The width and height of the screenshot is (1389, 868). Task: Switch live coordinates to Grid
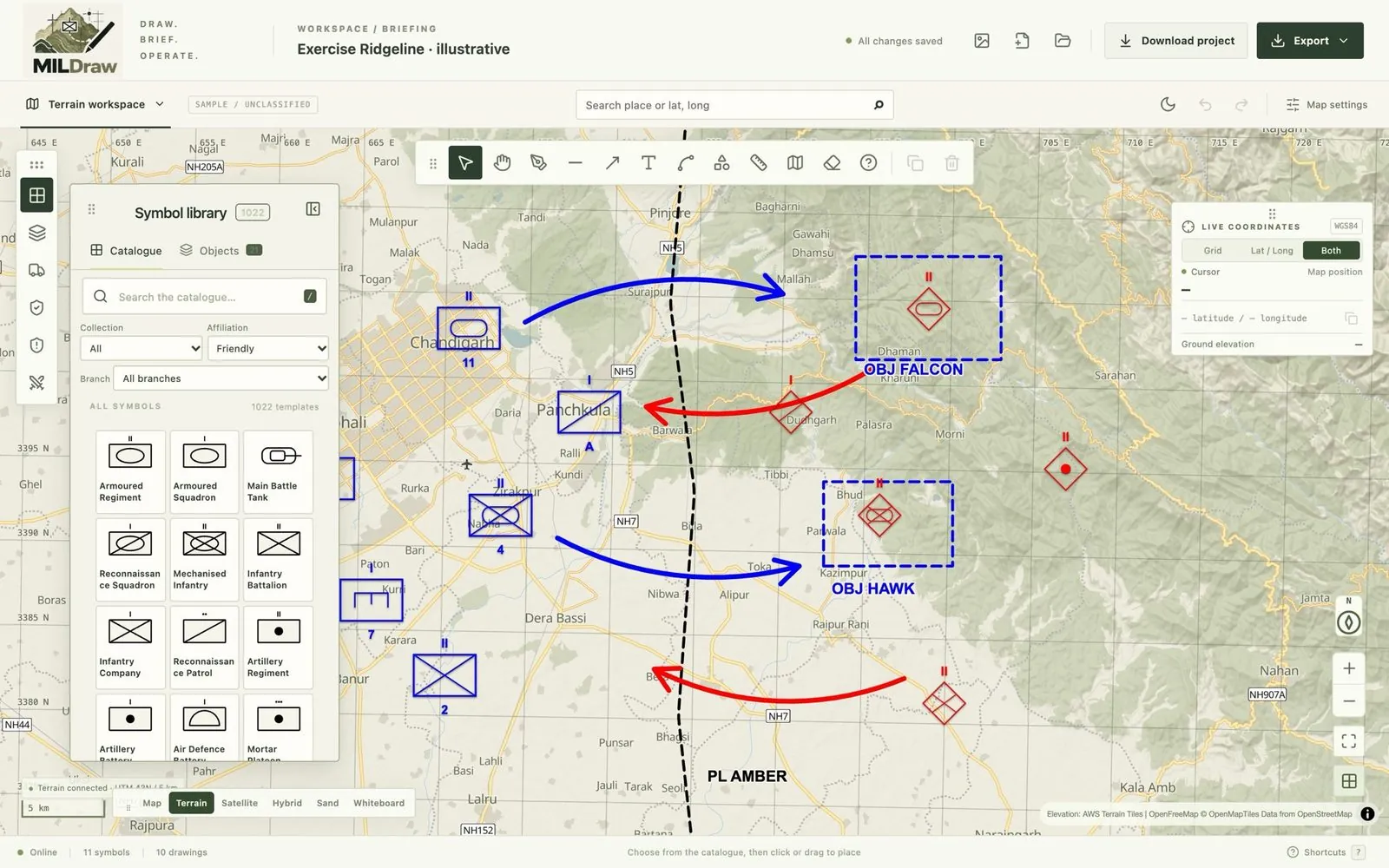coord(1213,251)
